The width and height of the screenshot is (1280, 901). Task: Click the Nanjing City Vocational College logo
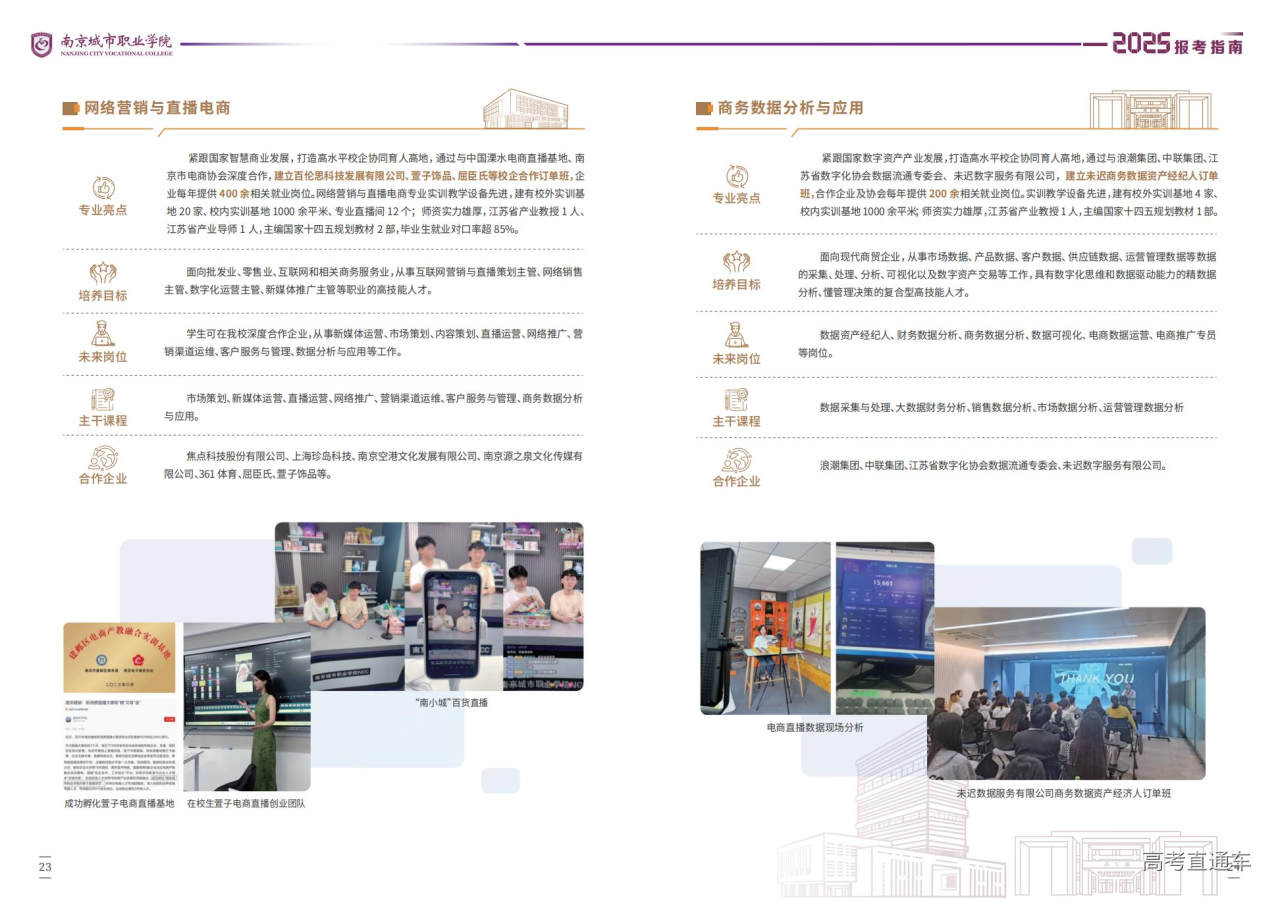pos(42,44)
